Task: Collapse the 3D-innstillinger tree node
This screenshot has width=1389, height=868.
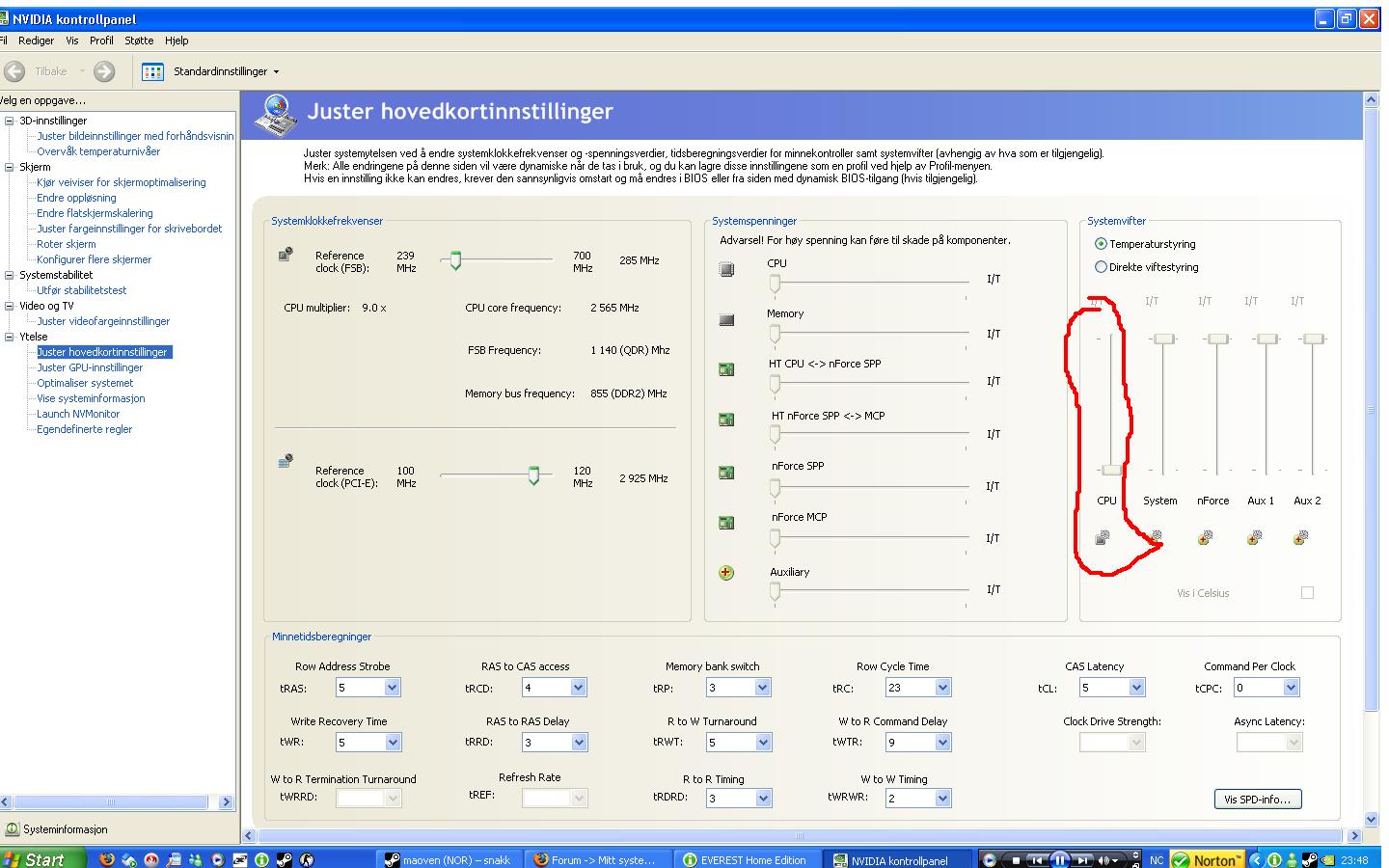Action: pyautogui.click(x=10, y=121)
